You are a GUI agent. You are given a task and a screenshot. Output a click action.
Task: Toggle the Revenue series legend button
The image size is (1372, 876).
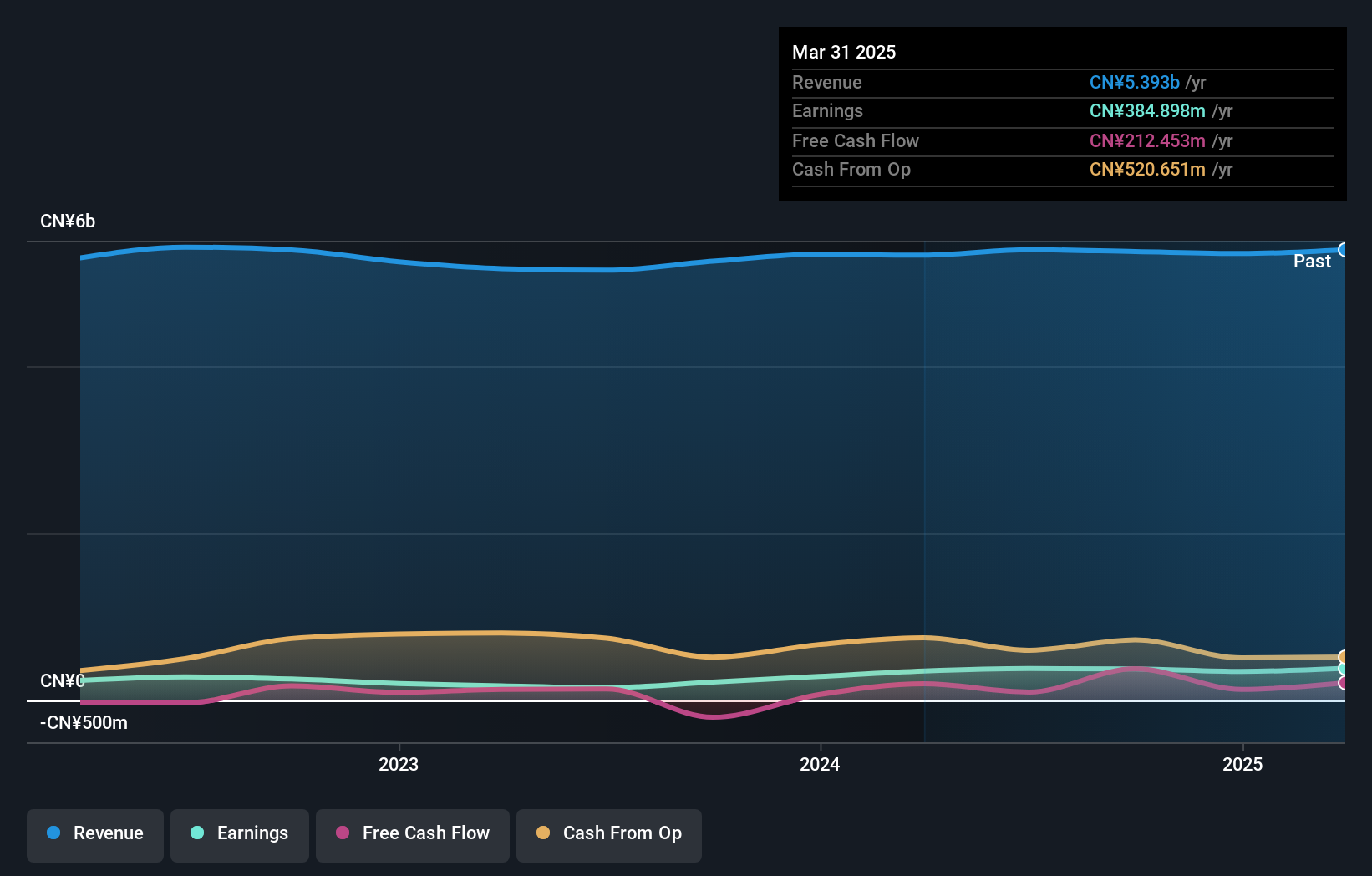[x=95, y=835]
